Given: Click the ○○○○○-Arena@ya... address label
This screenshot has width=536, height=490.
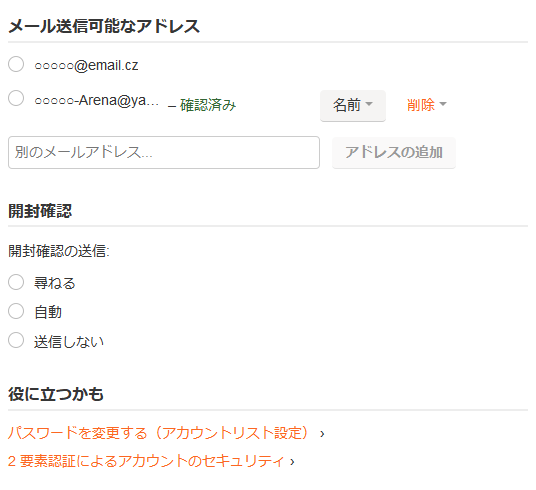Looking at the screenshot, I should coord(96,100).
